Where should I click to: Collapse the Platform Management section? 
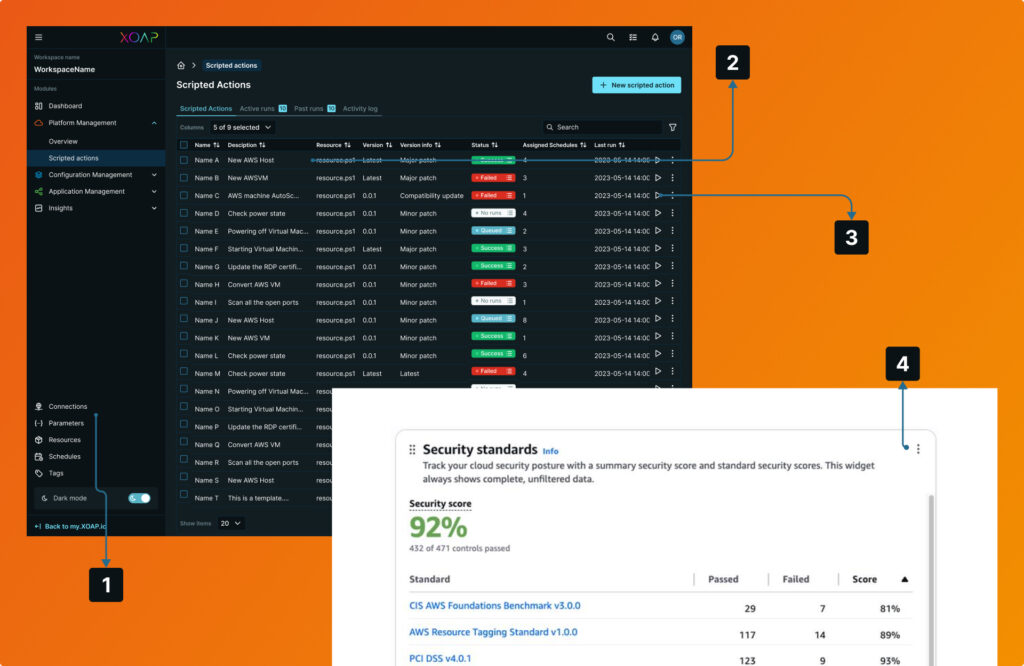pyautogui.click(x=155, y=122)
